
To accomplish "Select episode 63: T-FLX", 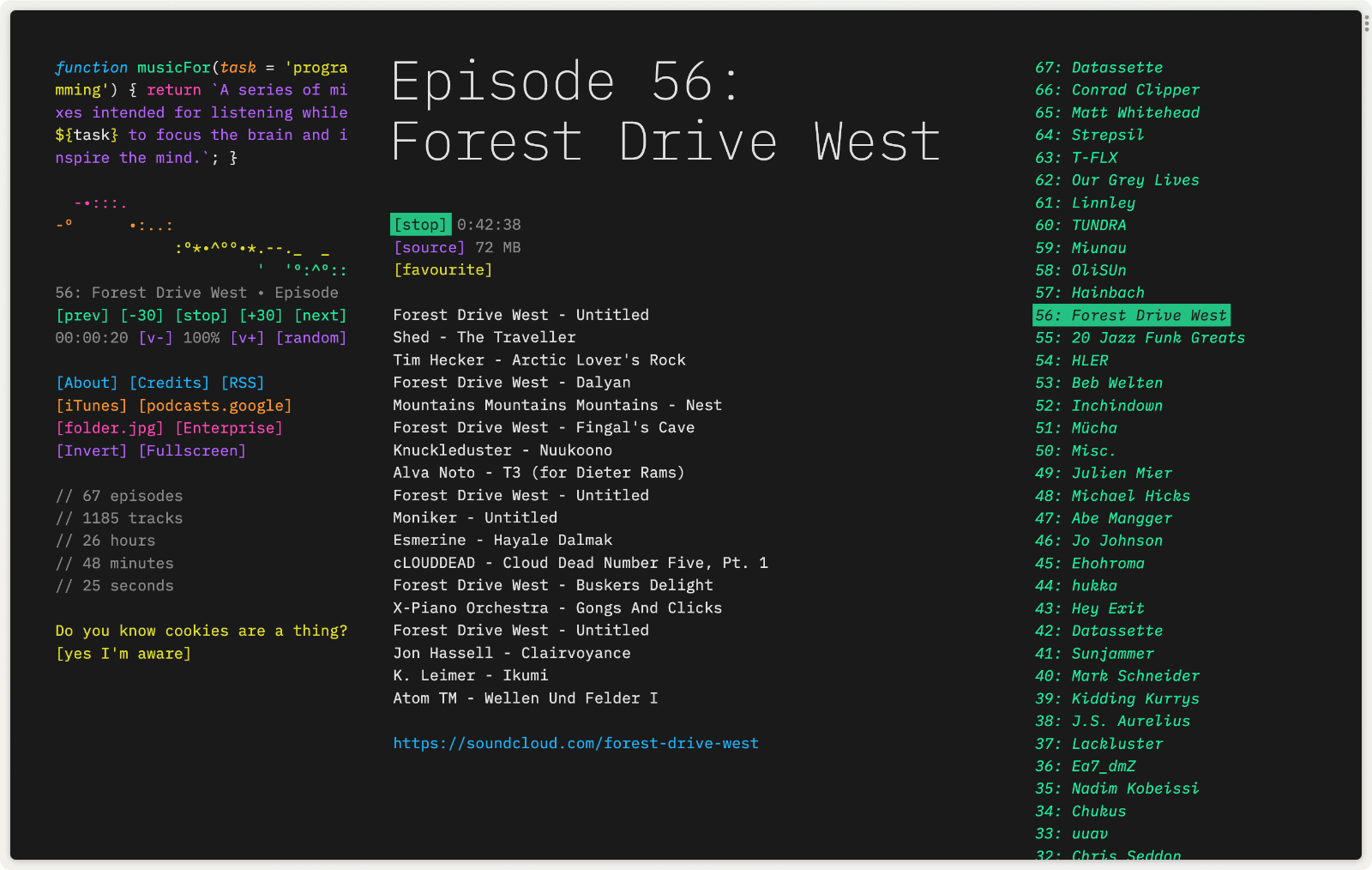I will pos(1076,158).
